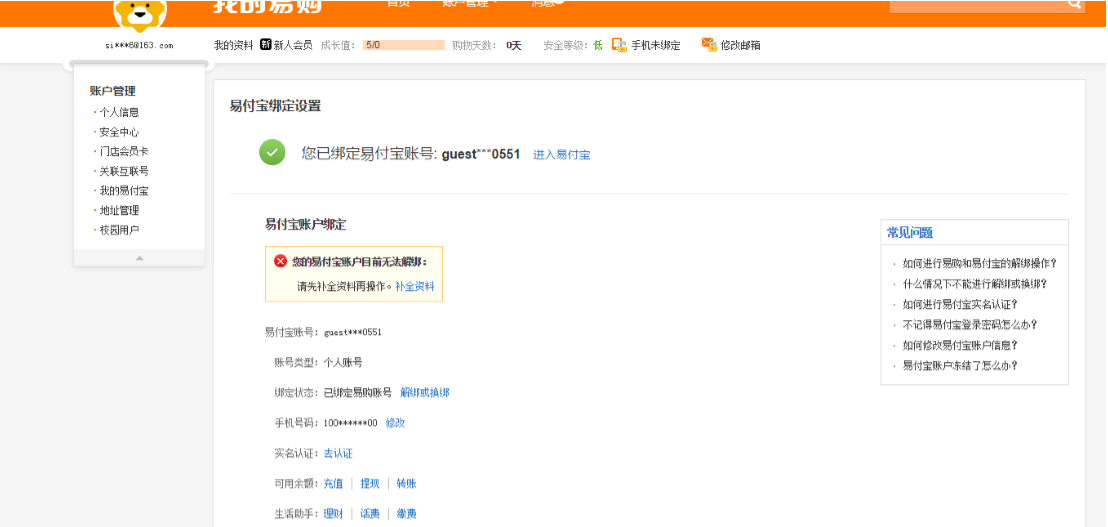Click the 账户管理 sidebar heading
Screen dimensions: 1108x527
112,91
